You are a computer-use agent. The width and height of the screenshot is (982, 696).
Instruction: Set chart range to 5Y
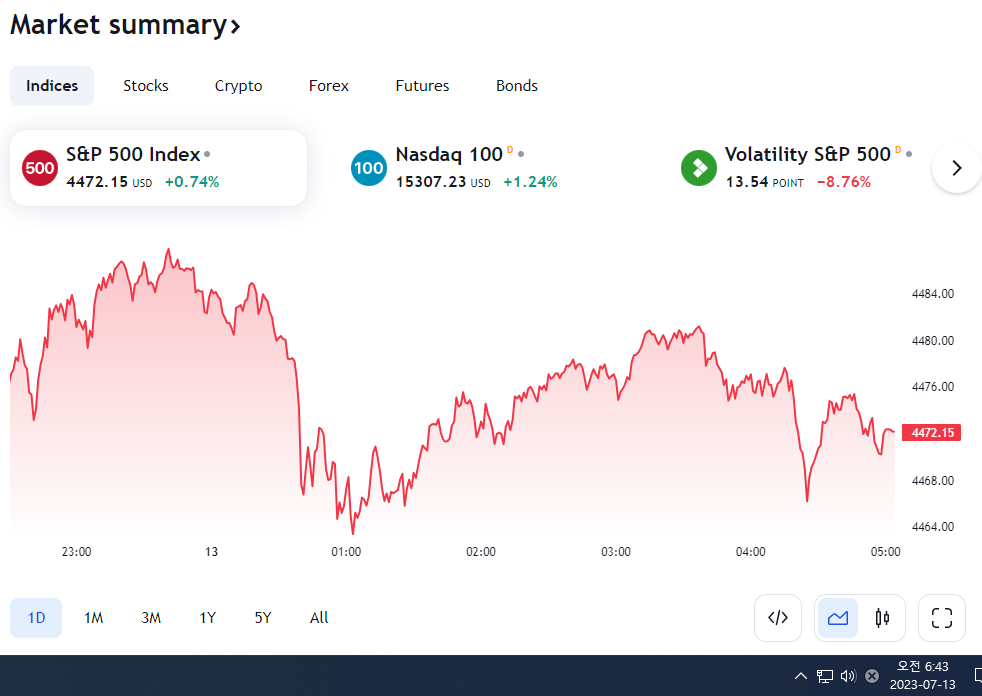pyautogui.click(x=263, y=618)
